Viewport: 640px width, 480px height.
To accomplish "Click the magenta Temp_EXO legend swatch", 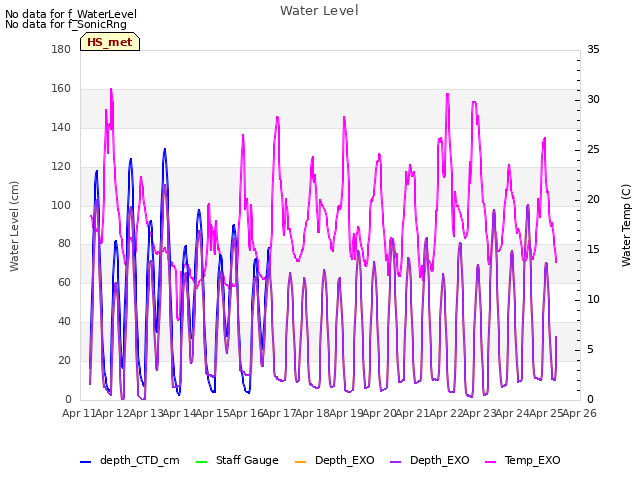I will tap(490, 462).
